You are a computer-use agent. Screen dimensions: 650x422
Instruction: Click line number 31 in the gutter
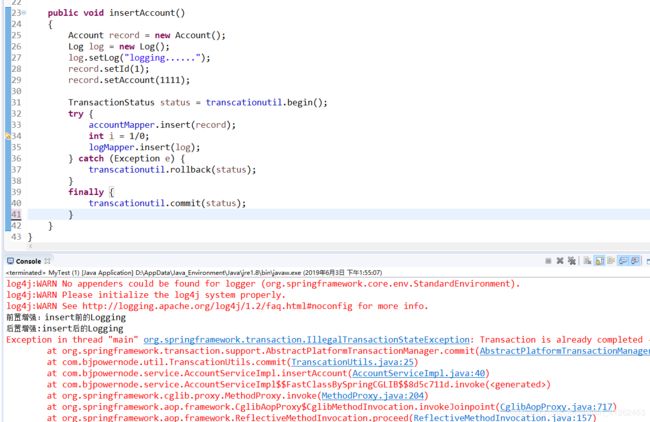tap(16, 102)
